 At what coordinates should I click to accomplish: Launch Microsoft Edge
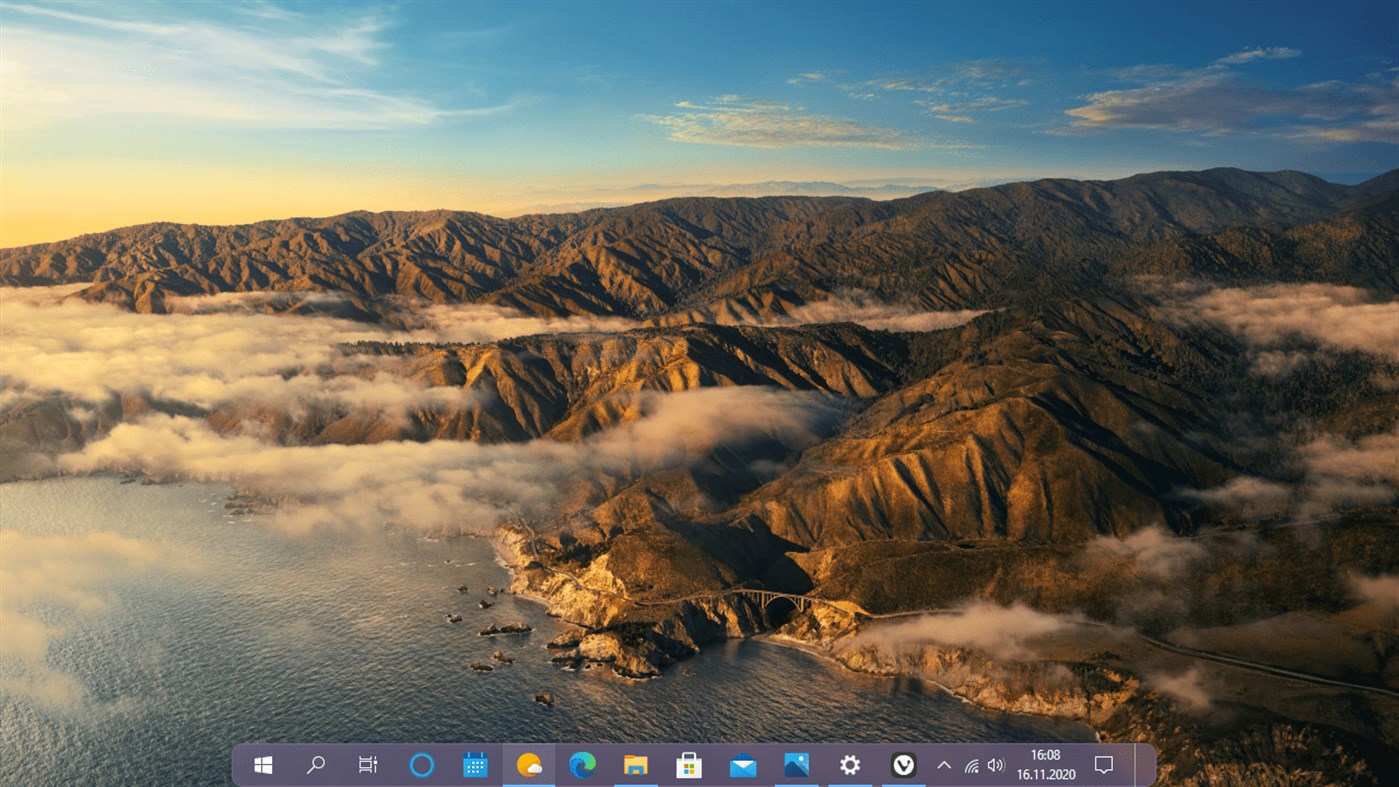coord(581,764)
